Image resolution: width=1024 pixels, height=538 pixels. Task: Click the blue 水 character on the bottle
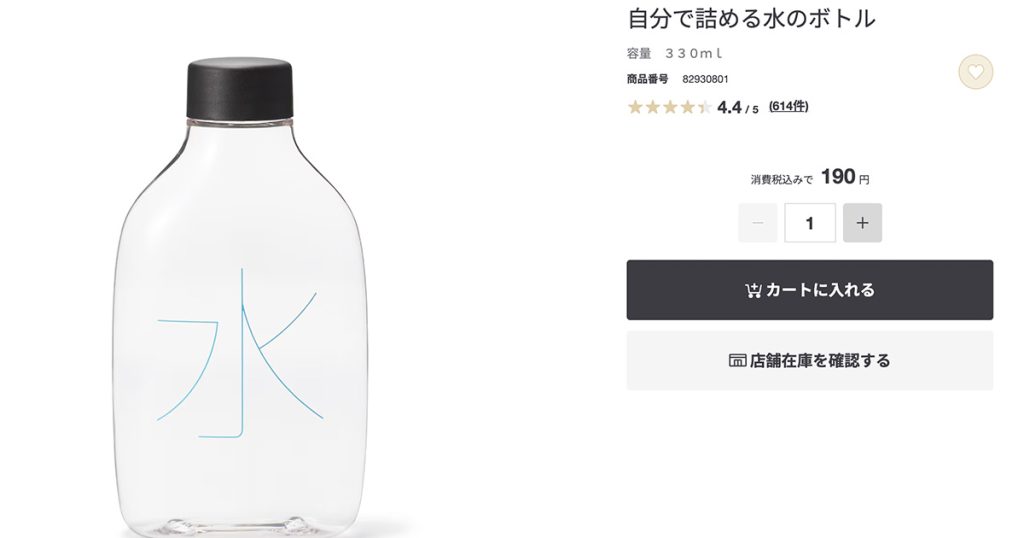(x=240, y=353)
